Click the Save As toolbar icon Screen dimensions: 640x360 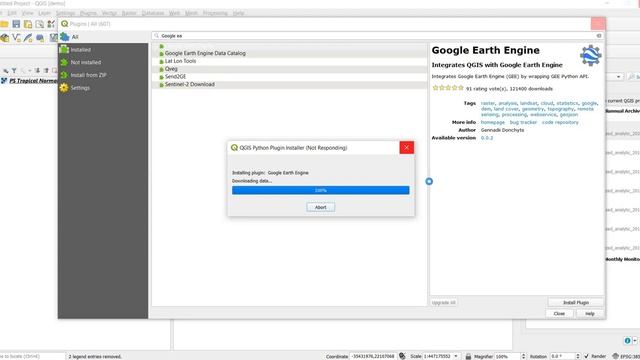(28, 24)
